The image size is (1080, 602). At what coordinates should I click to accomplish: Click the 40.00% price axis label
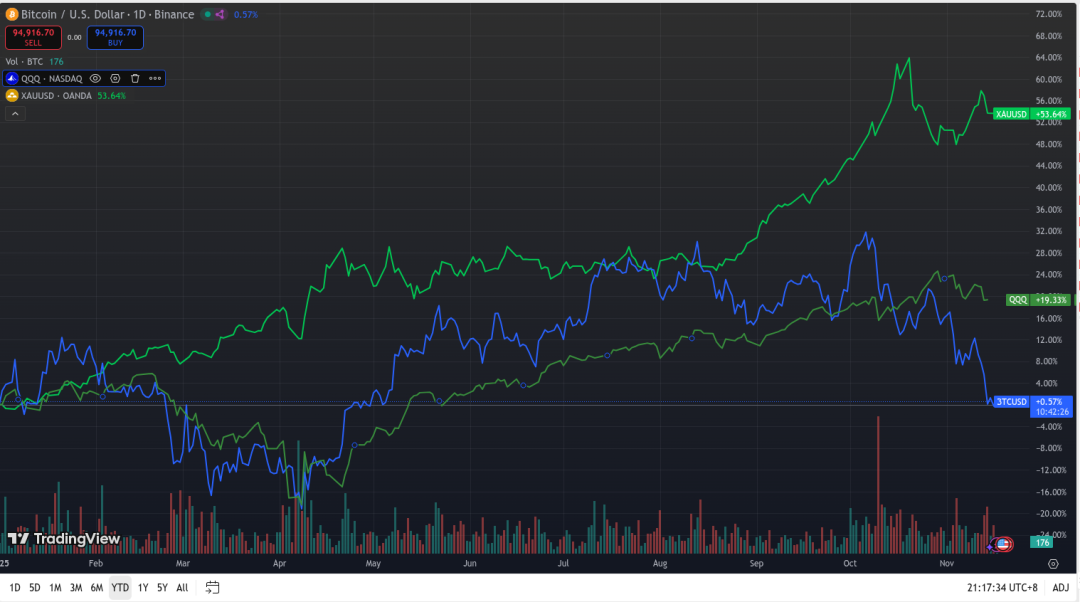click(1049, 187)
